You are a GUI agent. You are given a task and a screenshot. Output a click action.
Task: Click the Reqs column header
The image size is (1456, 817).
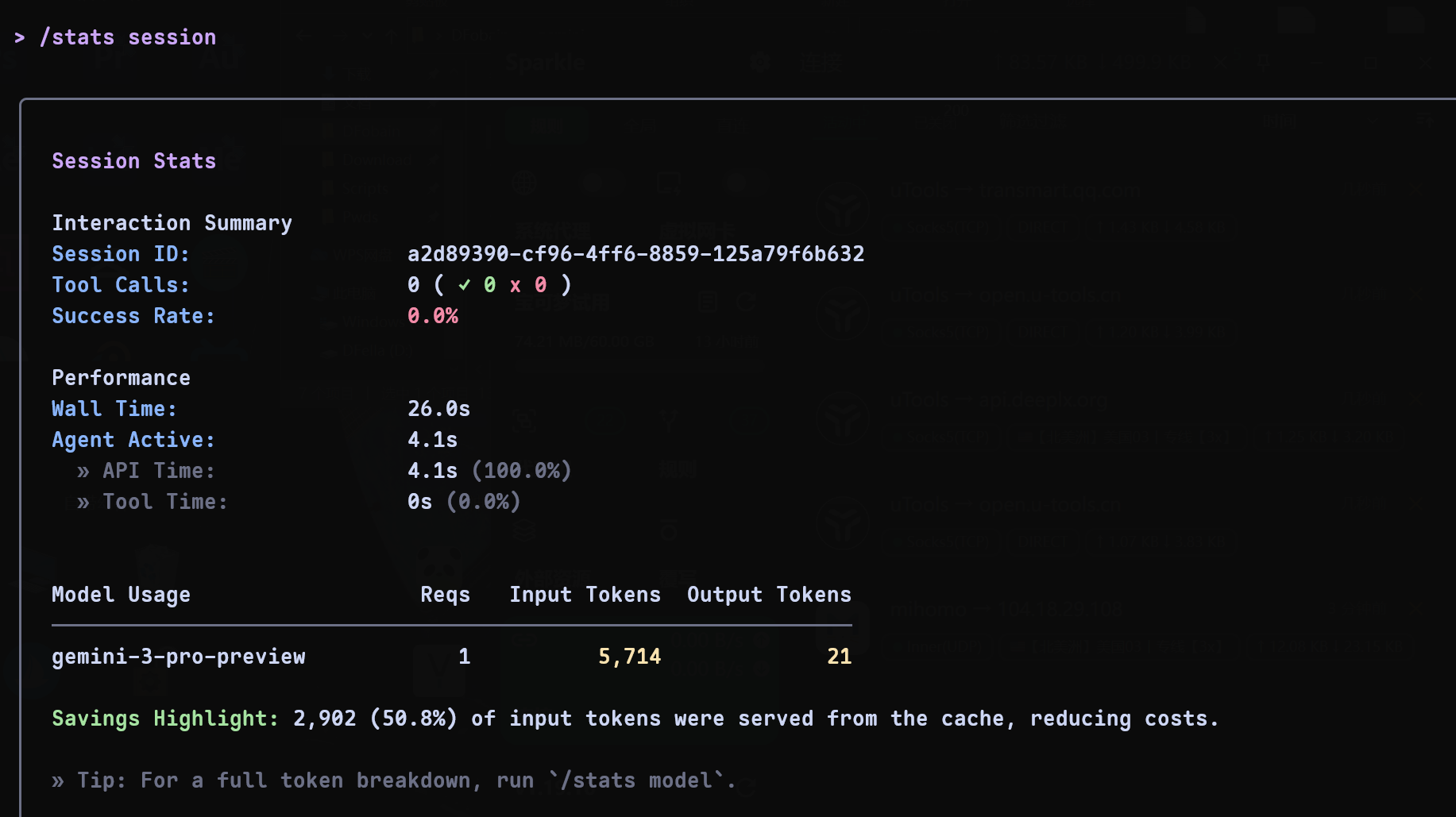(x=446, y=595)
